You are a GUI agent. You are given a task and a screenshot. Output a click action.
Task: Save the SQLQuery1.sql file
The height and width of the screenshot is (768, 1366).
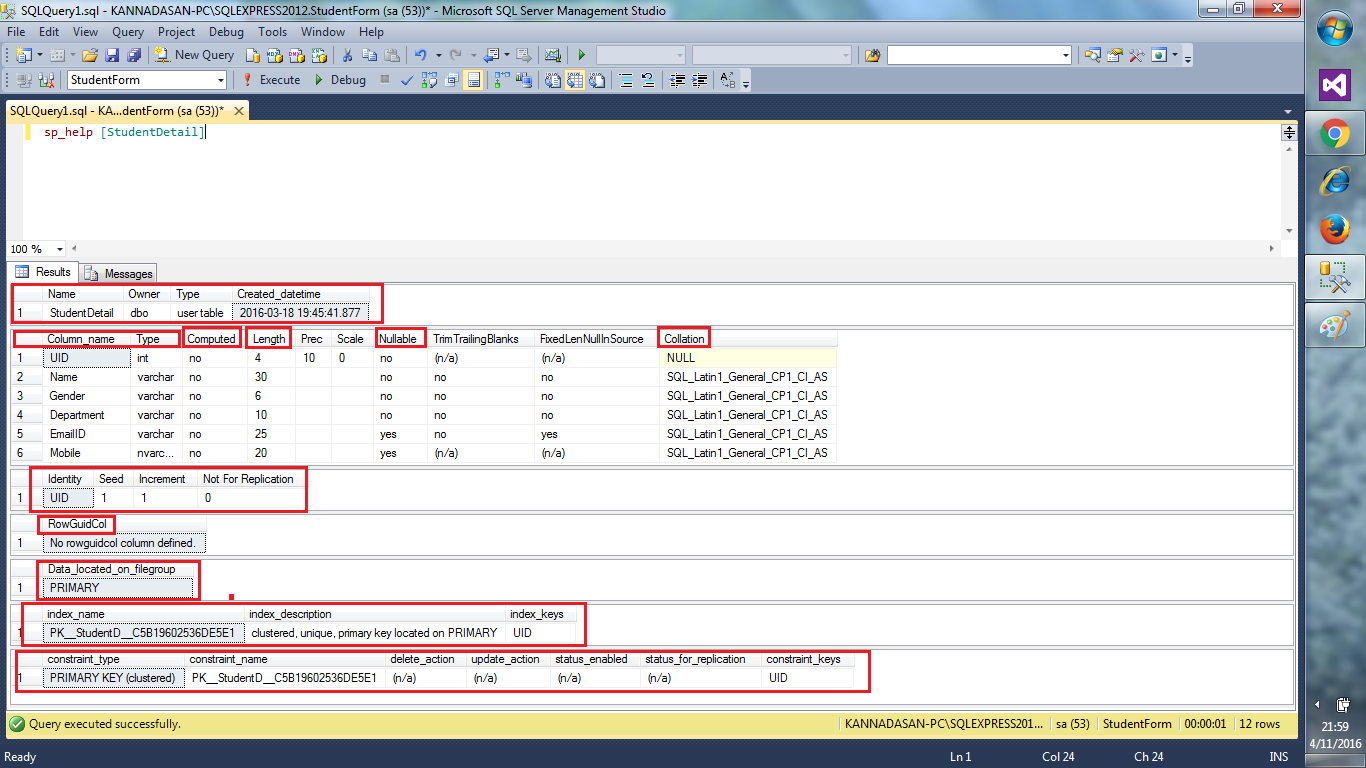(x=112, y=55)
